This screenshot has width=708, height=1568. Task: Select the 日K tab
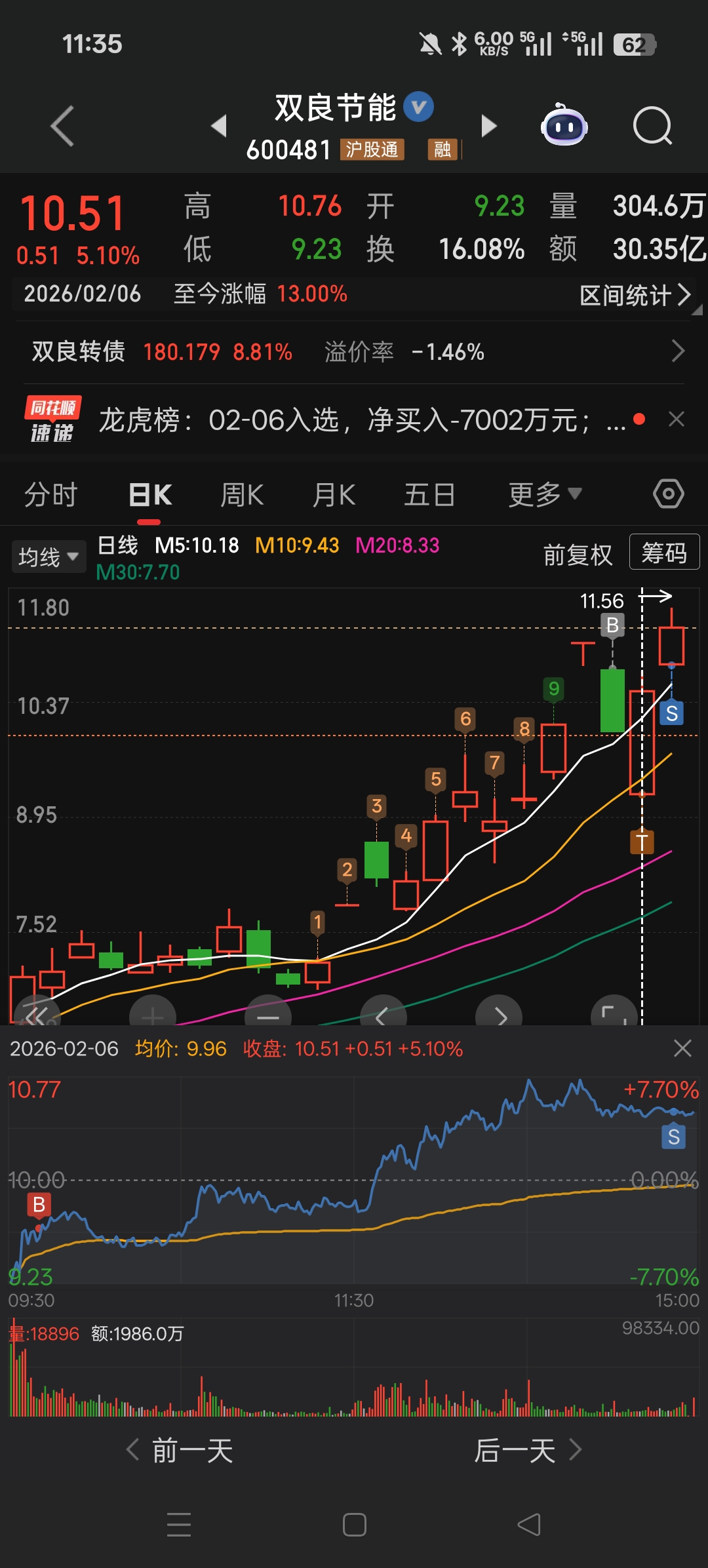pyautogui.click(x=150, y=494)
